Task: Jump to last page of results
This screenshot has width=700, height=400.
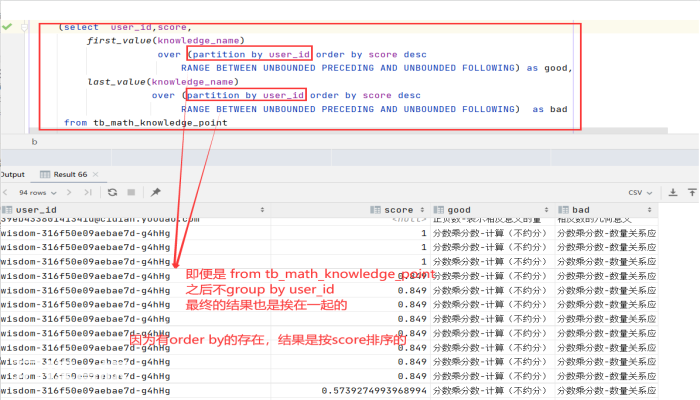Action: click(x=88, y=192)
